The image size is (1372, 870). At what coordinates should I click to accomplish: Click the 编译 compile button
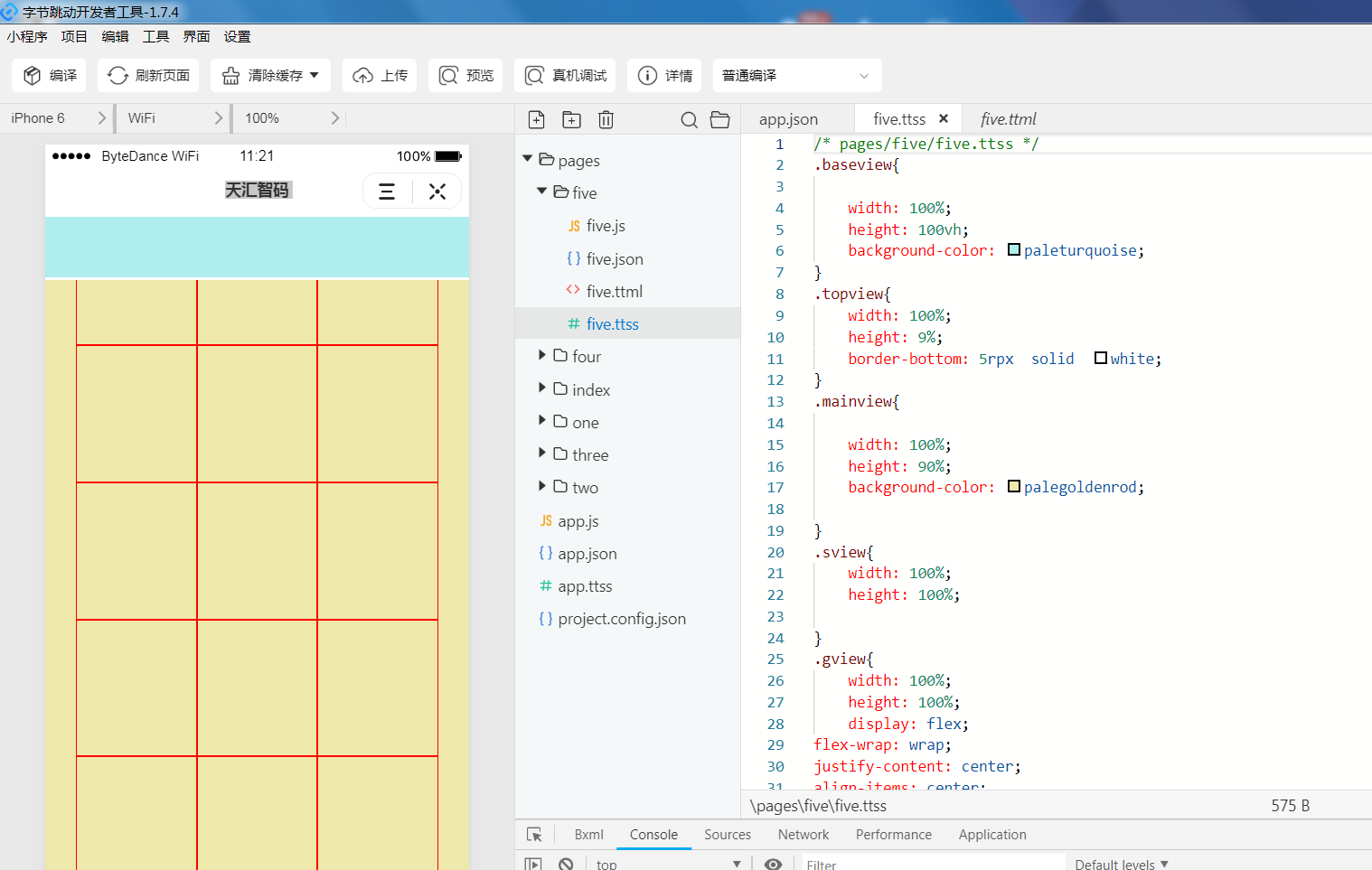tap(49, 76)
